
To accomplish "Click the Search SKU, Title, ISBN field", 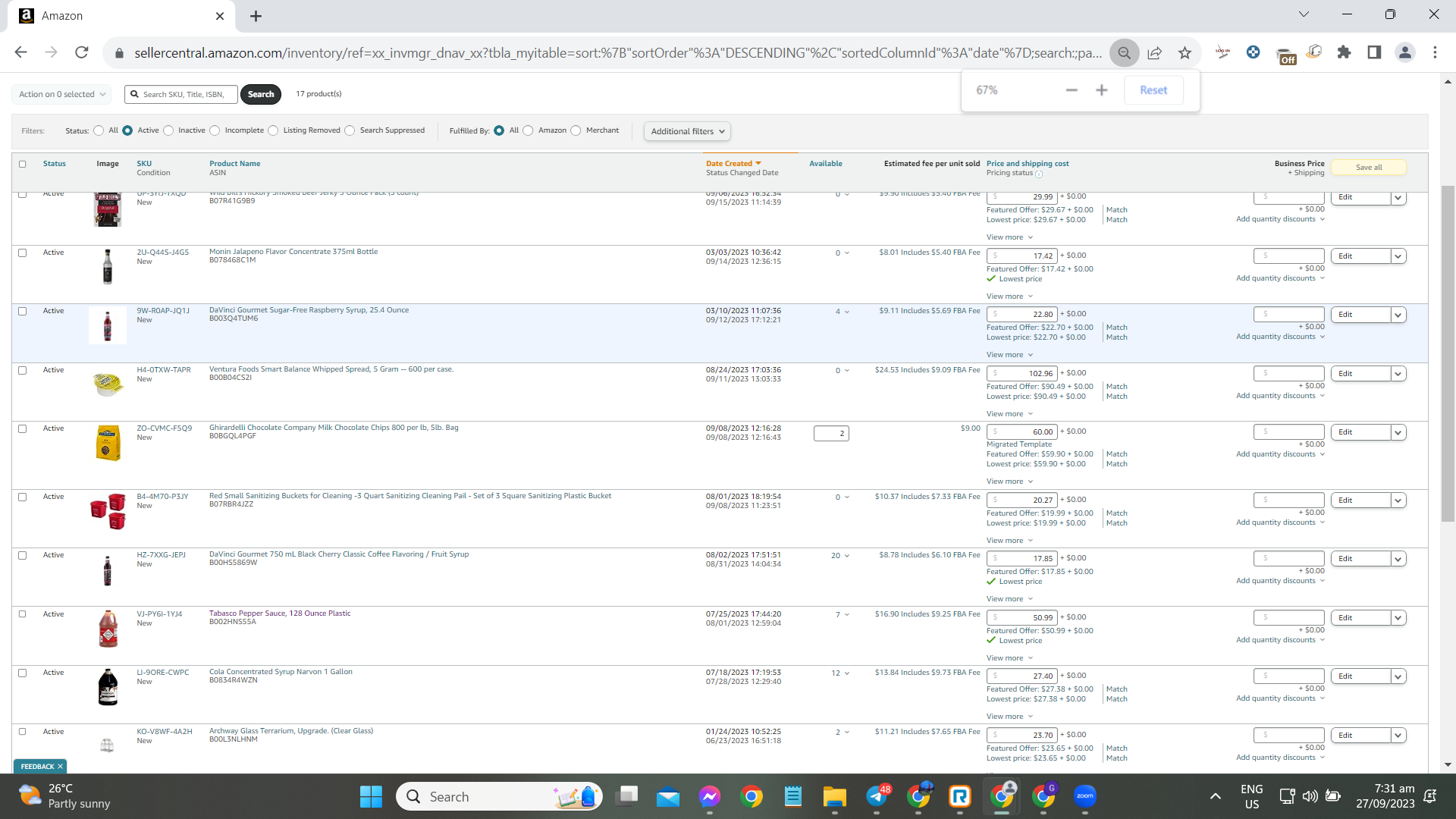I will click(x=181, y=94).
